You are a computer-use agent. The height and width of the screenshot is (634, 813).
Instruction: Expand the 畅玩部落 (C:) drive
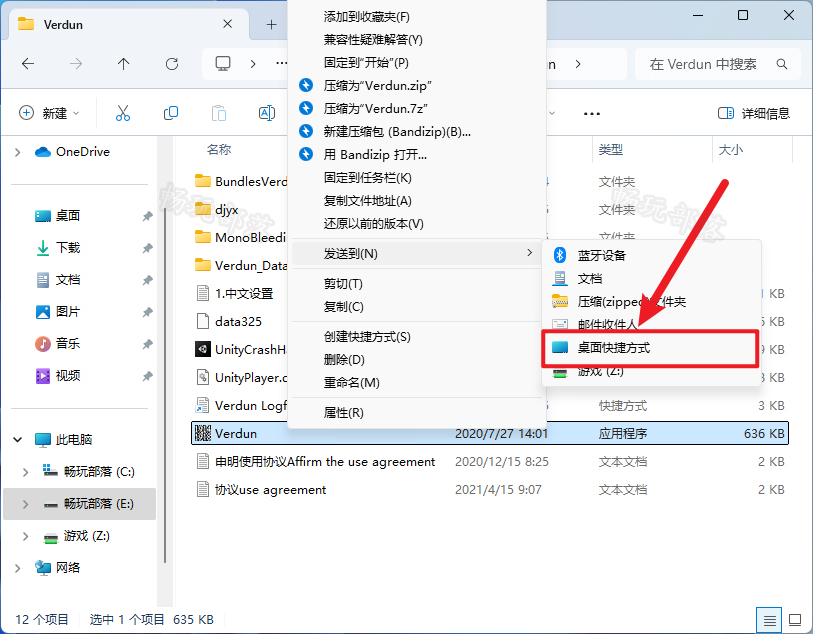click(x=25, y=472)
